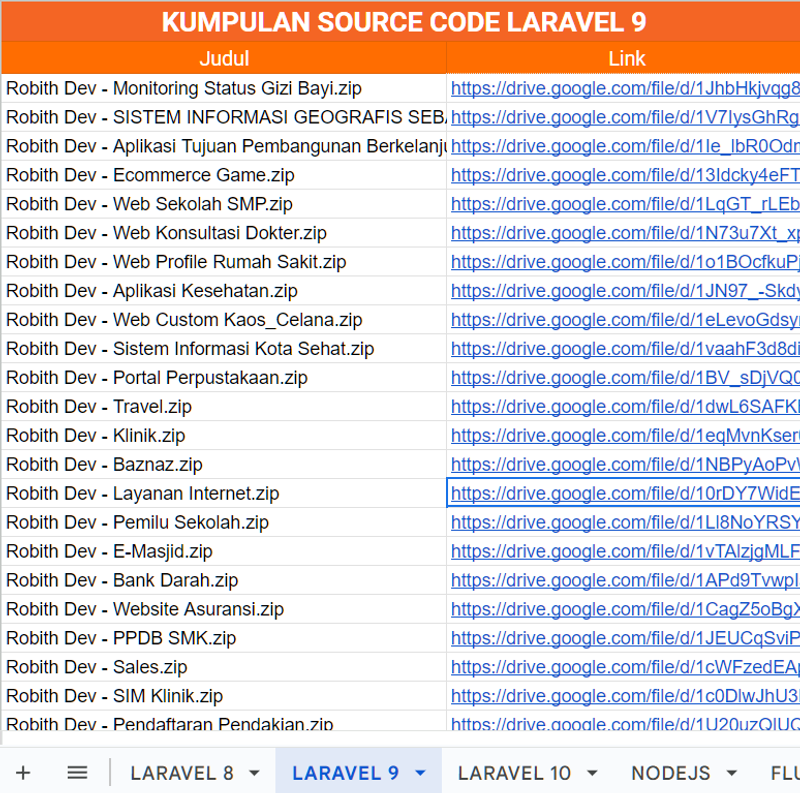Open the Web Konsultasi Dokter drive link
The image size is (800, 793).
click(620, 233)
